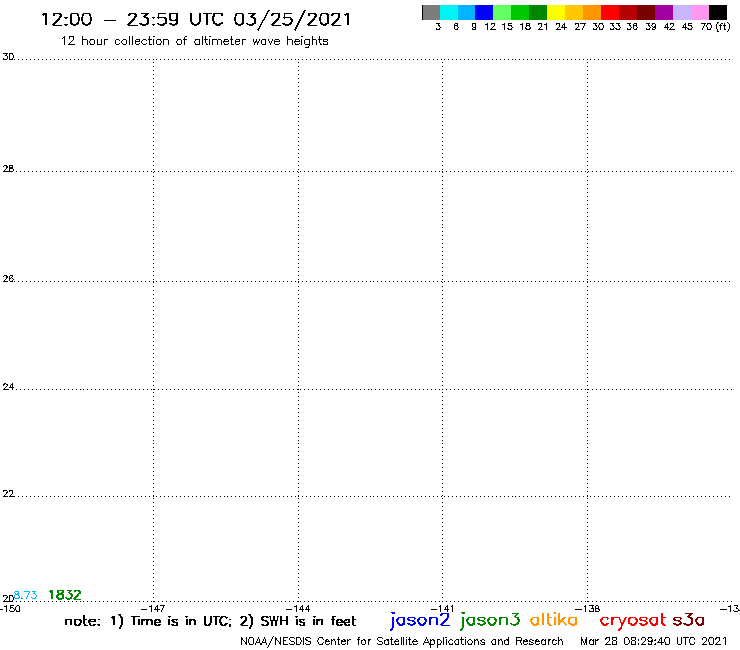The height and width of the screenshot is (650, 740).
Task: Select the 'altika' satellite label
Action: 554,619
